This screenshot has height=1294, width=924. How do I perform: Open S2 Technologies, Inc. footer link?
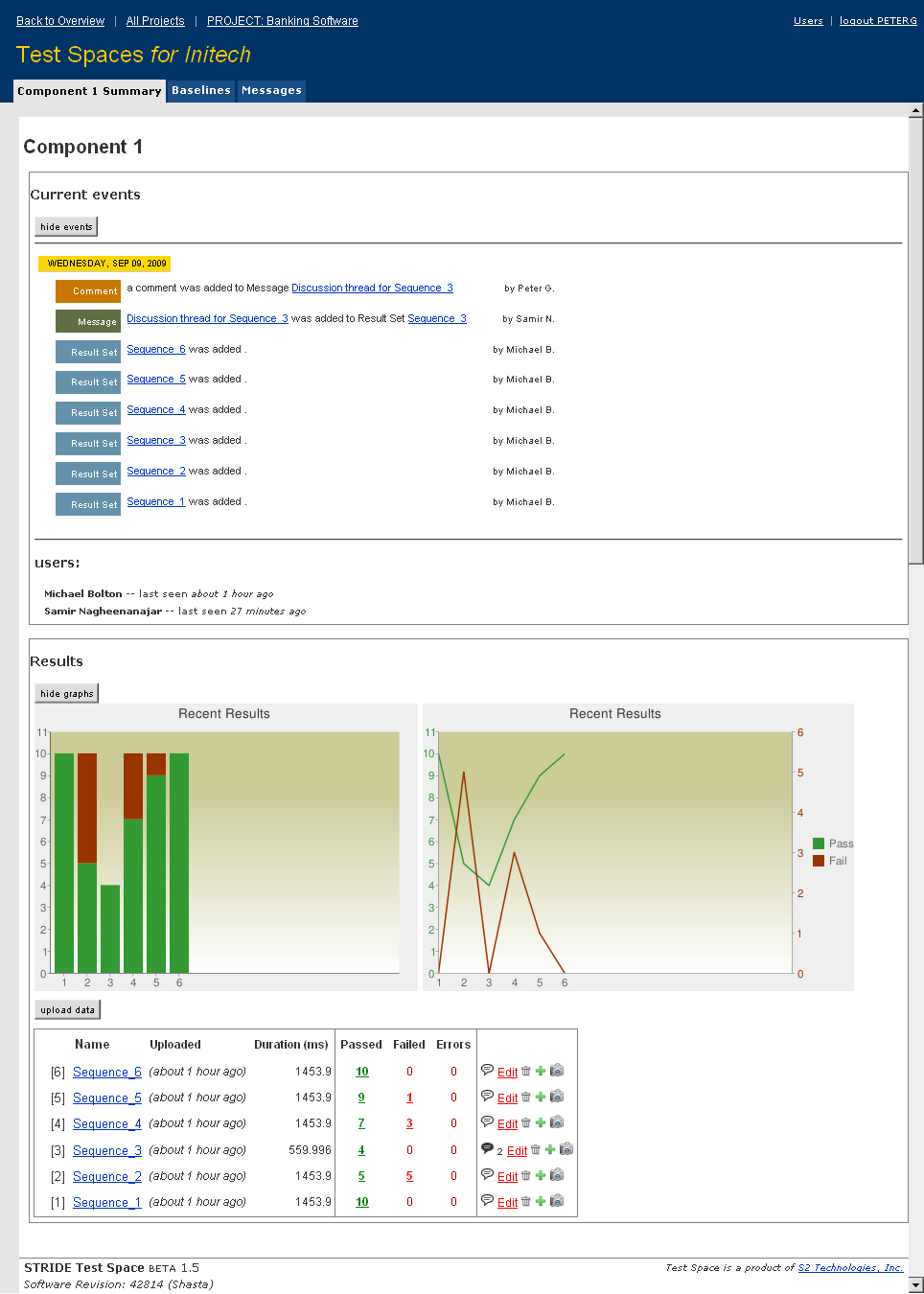(x=850, y=1267)
